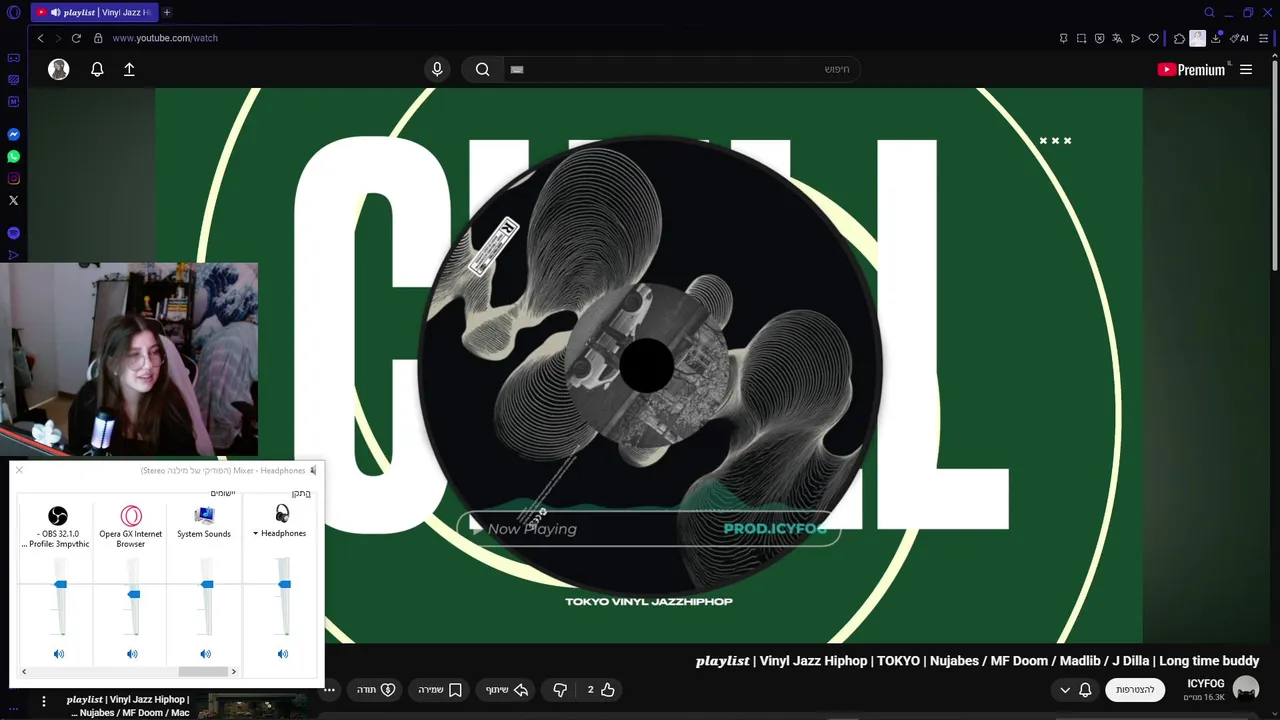Open subscription notification bell dropdown

[x=1076, y=690]
